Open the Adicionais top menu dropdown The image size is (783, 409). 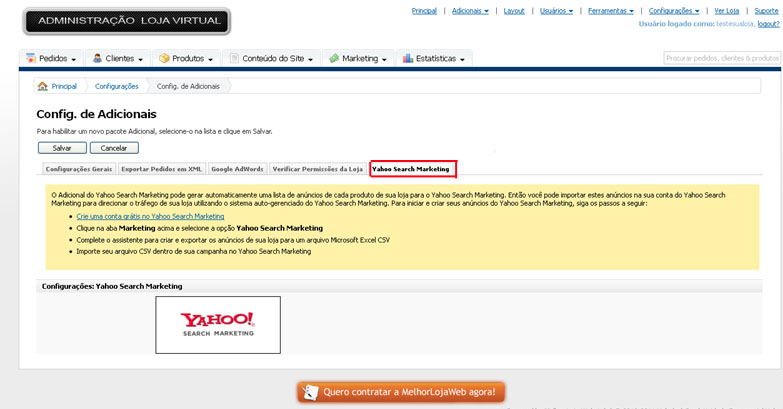coord(470,10)
